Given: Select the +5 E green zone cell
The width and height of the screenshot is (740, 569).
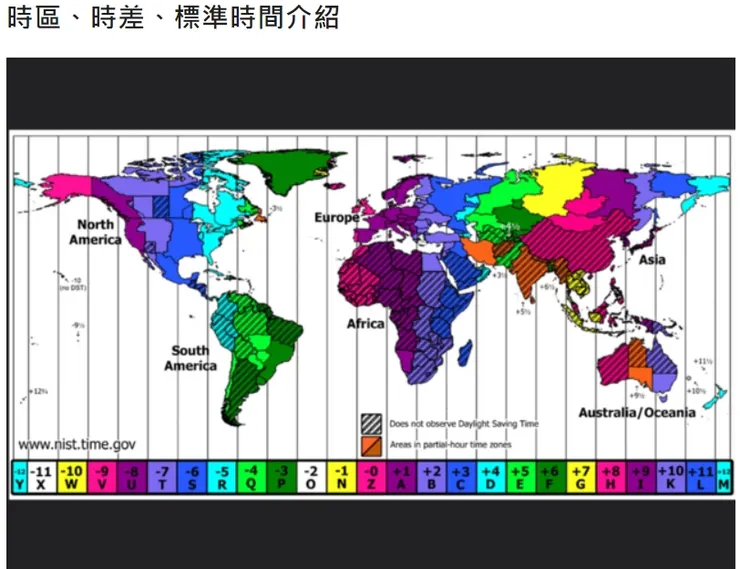Looking at the screenshot, I should pos(521,477).
